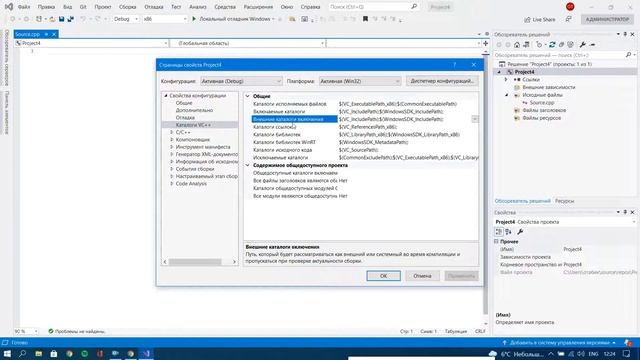Open the Отладка menu
This screenshot has height=360, width=640.
click(x=153, y=7)
